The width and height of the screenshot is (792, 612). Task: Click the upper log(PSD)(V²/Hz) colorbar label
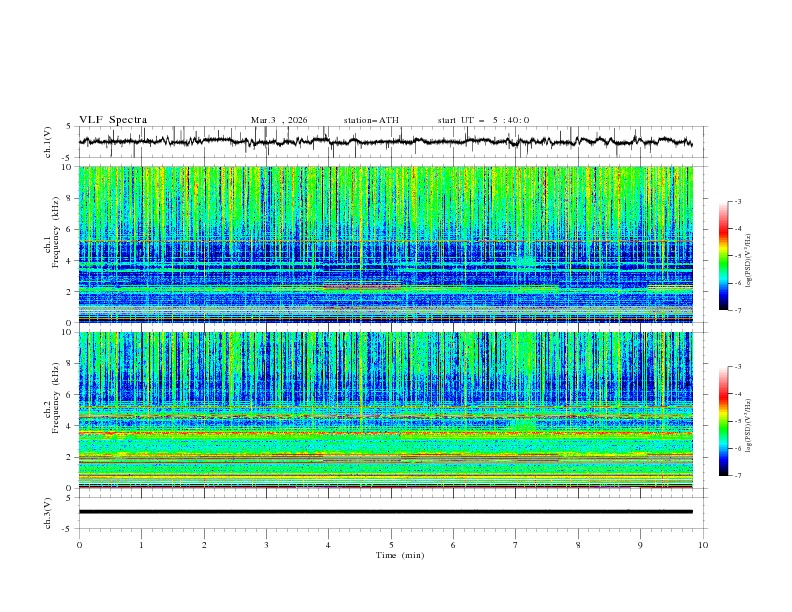(748, 261)
